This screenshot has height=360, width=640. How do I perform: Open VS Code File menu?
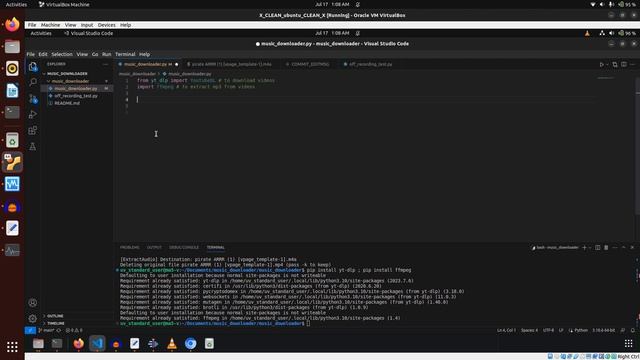[31, 54]
